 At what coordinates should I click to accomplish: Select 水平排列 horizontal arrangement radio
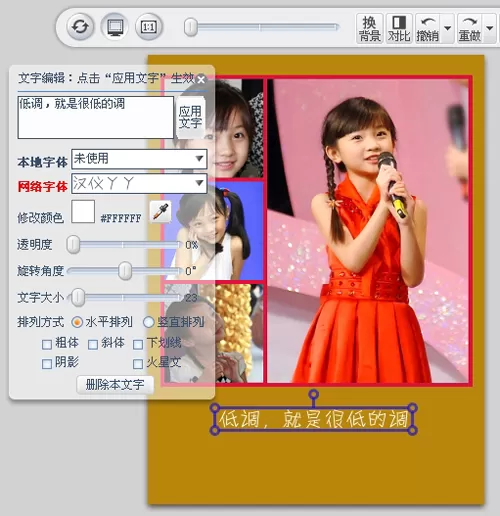(77, 322)
